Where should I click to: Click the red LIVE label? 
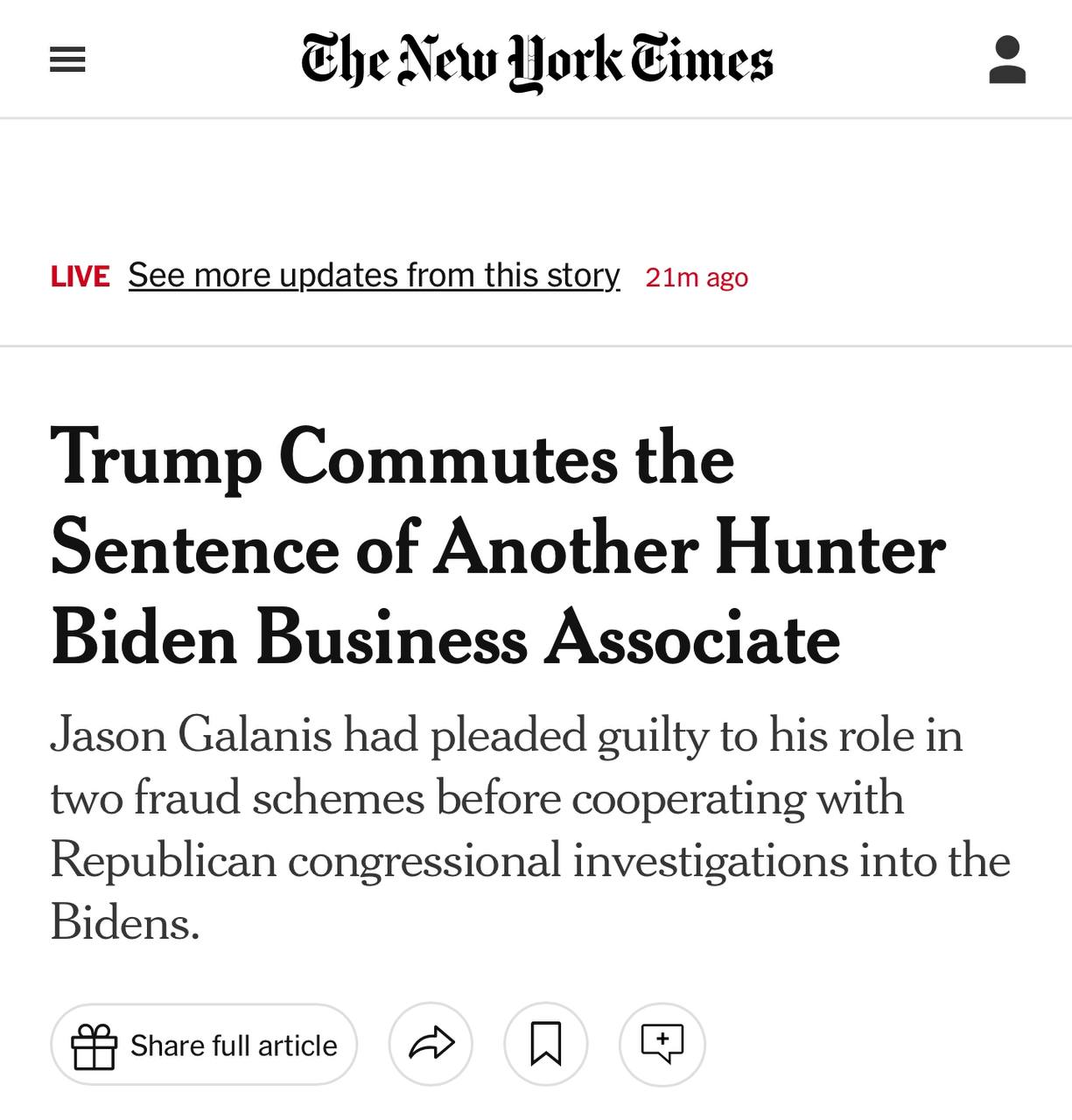point(81,276)
